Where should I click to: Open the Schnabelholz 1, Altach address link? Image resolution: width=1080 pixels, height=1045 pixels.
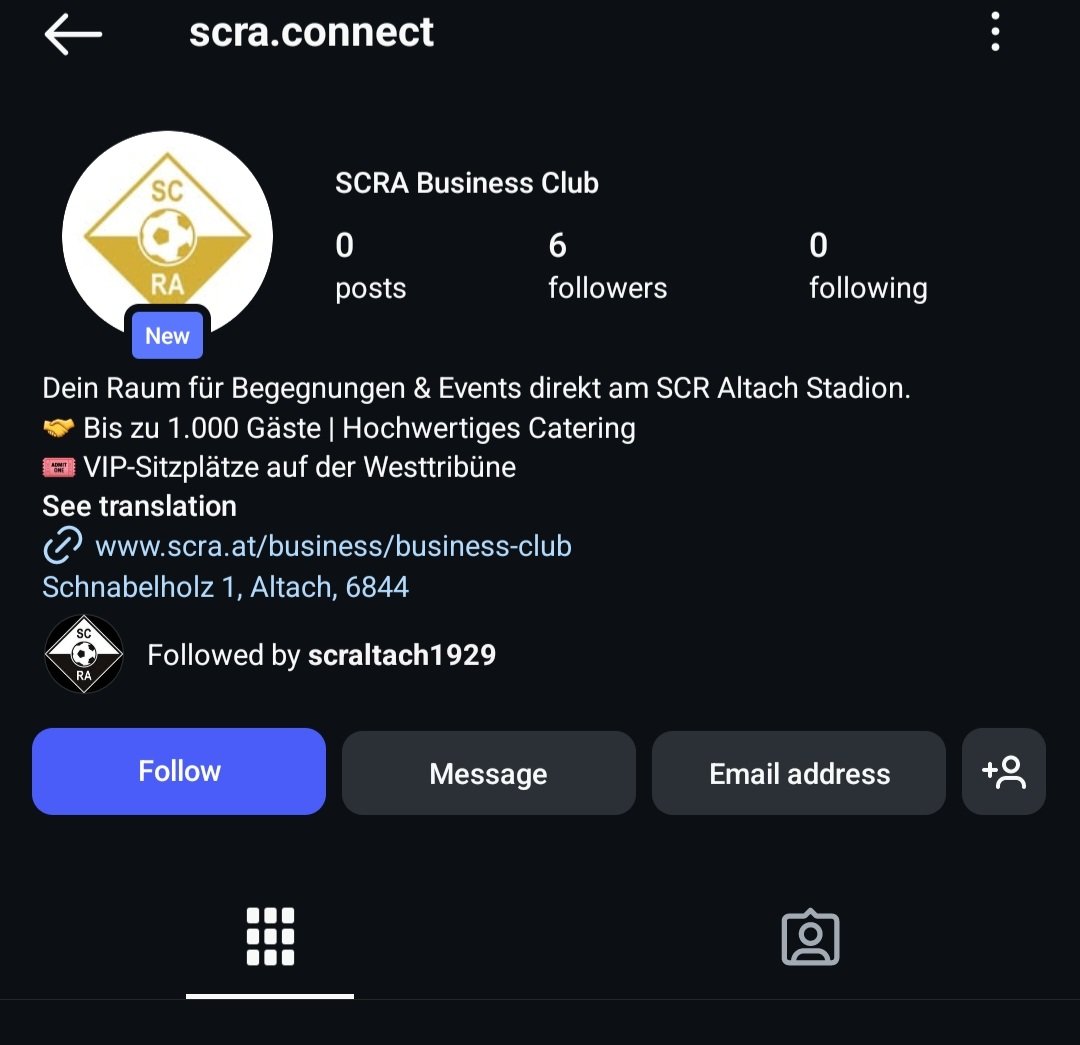point(225,587)
